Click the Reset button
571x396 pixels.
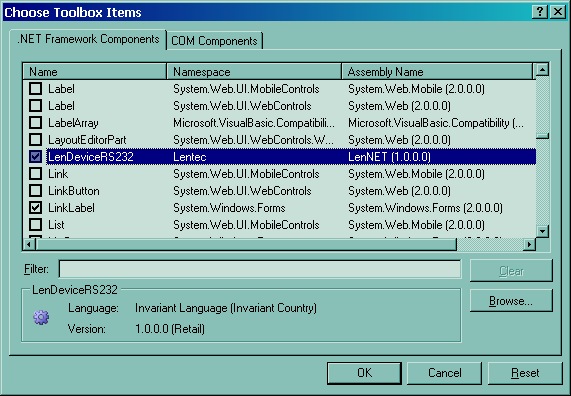click(x=525, y=373)
